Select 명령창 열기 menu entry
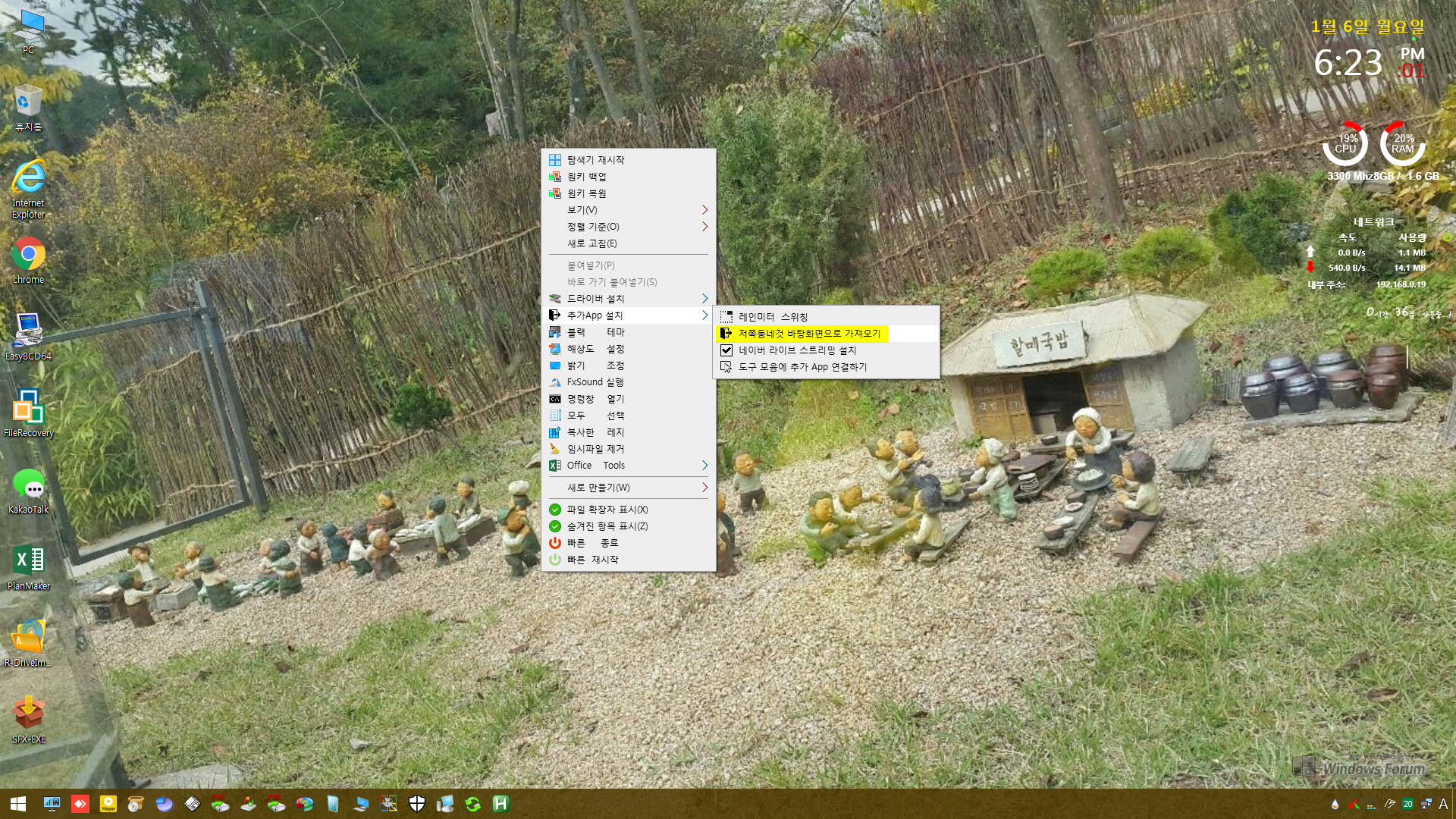 click(628, 399)
